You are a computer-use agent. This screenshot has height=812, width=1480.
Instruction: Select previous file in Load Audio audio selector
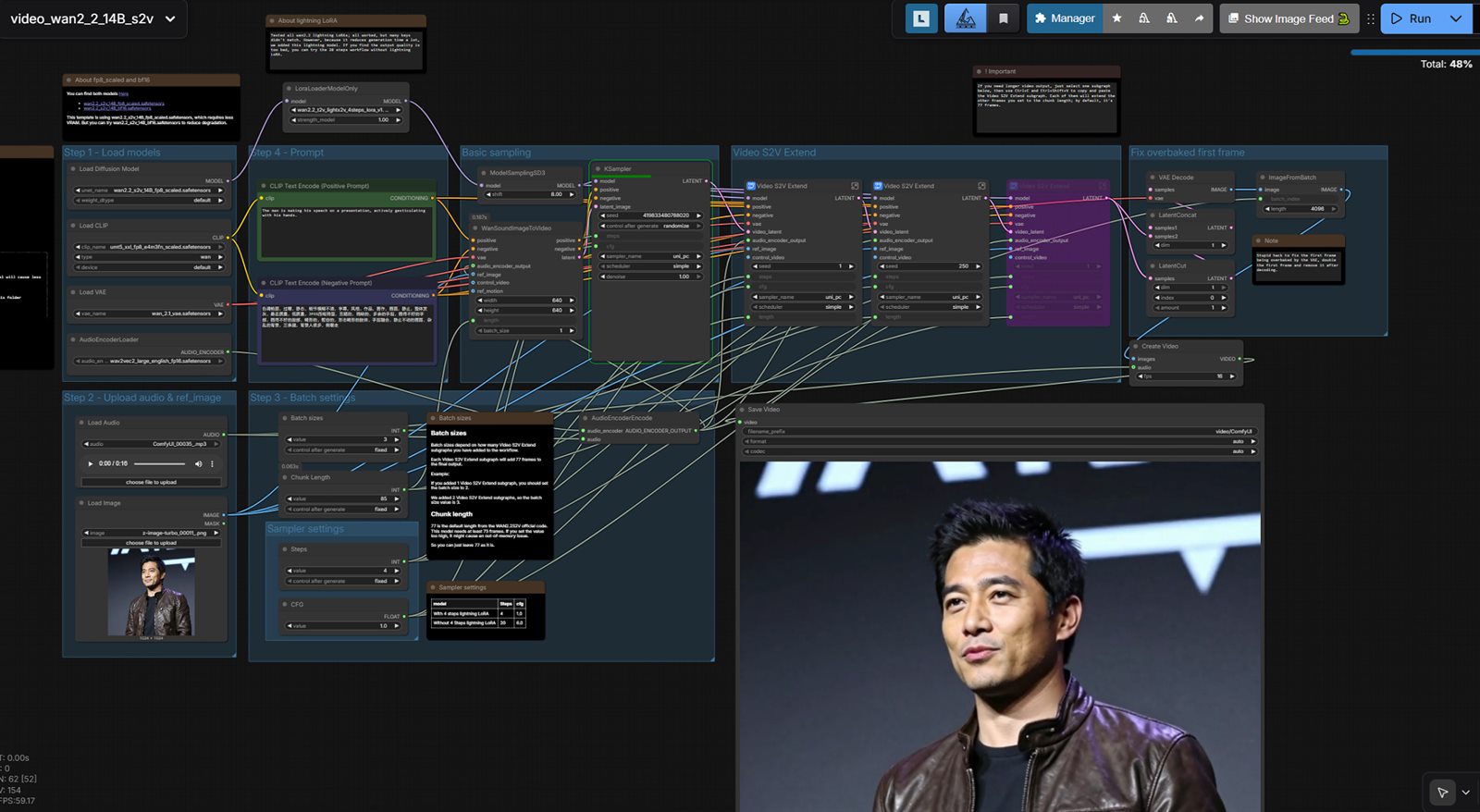(86, 444)
